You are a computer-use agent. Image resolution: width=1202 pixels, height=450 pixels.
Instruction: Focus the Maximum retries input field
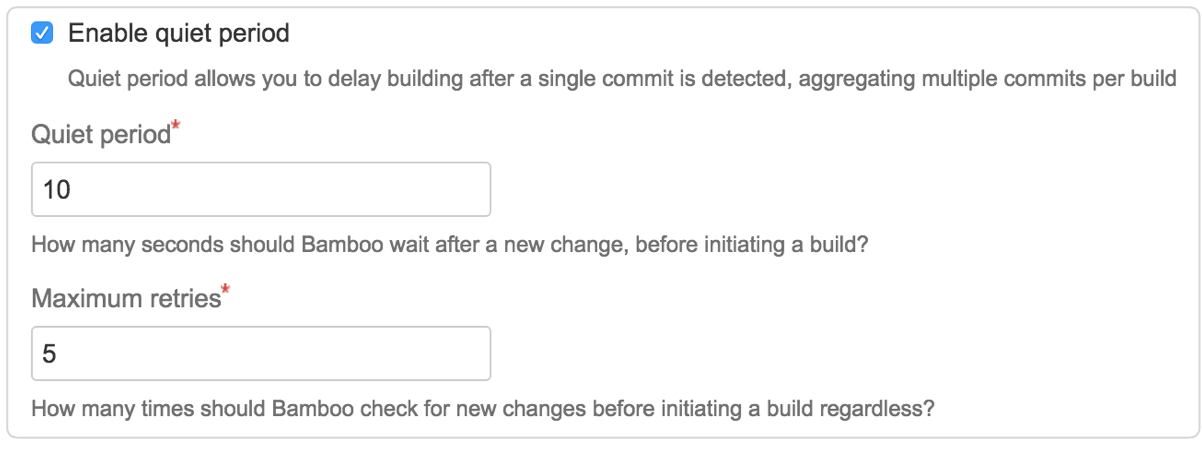click(x=260, y=353)
